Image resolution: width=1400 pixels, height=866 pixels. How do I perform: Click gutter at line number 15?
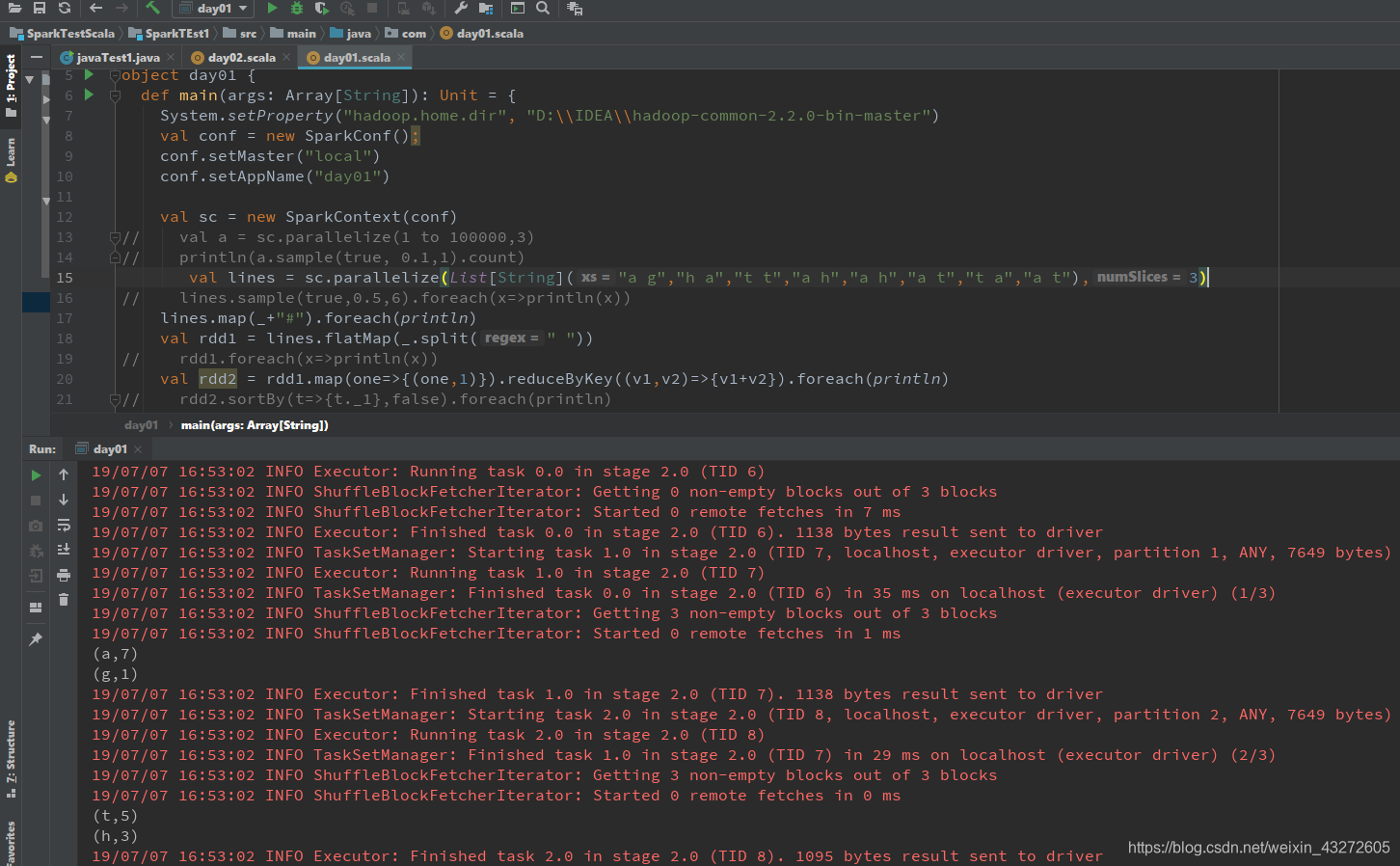[65, 278]
